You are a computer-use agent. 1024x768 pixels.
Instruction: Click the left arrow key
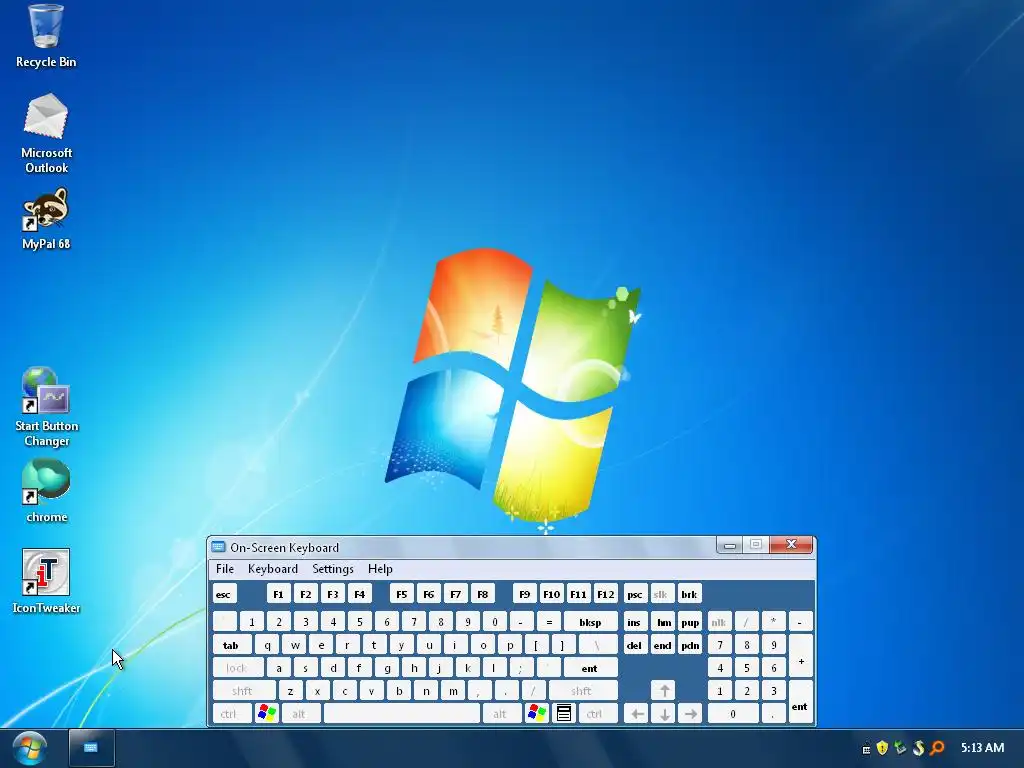pyautogui.click(x=637, y=714)
